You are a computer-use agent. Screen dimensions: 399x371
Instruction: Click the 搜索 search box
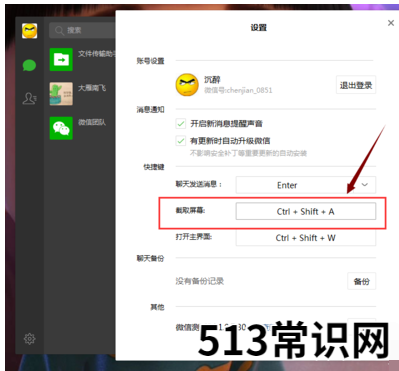click(x=82, y=31)
